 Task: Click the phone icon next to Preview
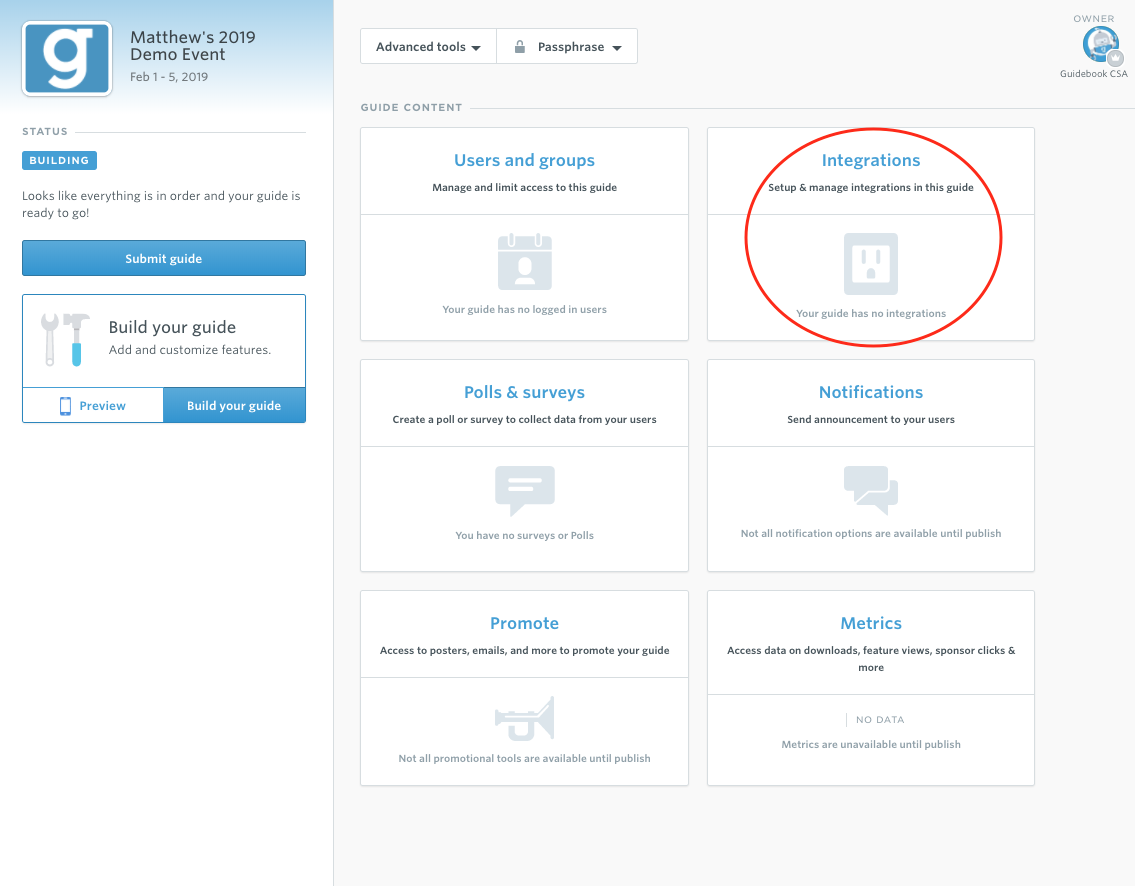click(x=65, y=406)
